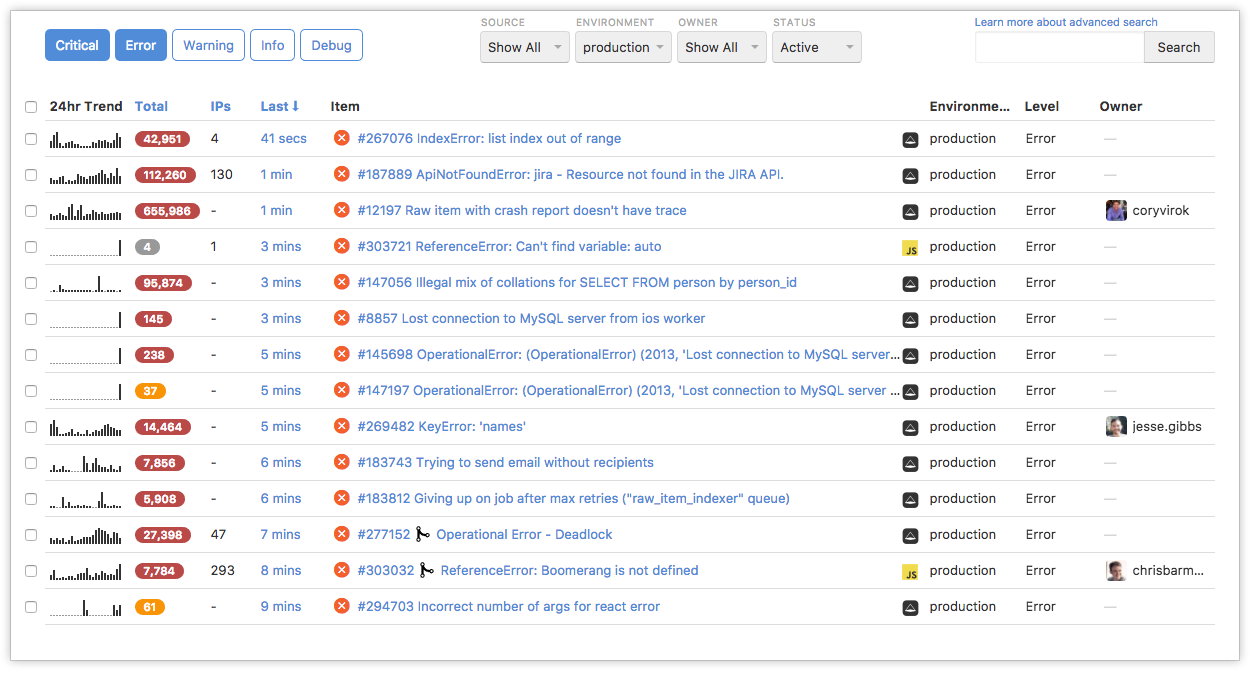
Task: Check the box for #303032 Boomerang row
Action: [31, 571]
